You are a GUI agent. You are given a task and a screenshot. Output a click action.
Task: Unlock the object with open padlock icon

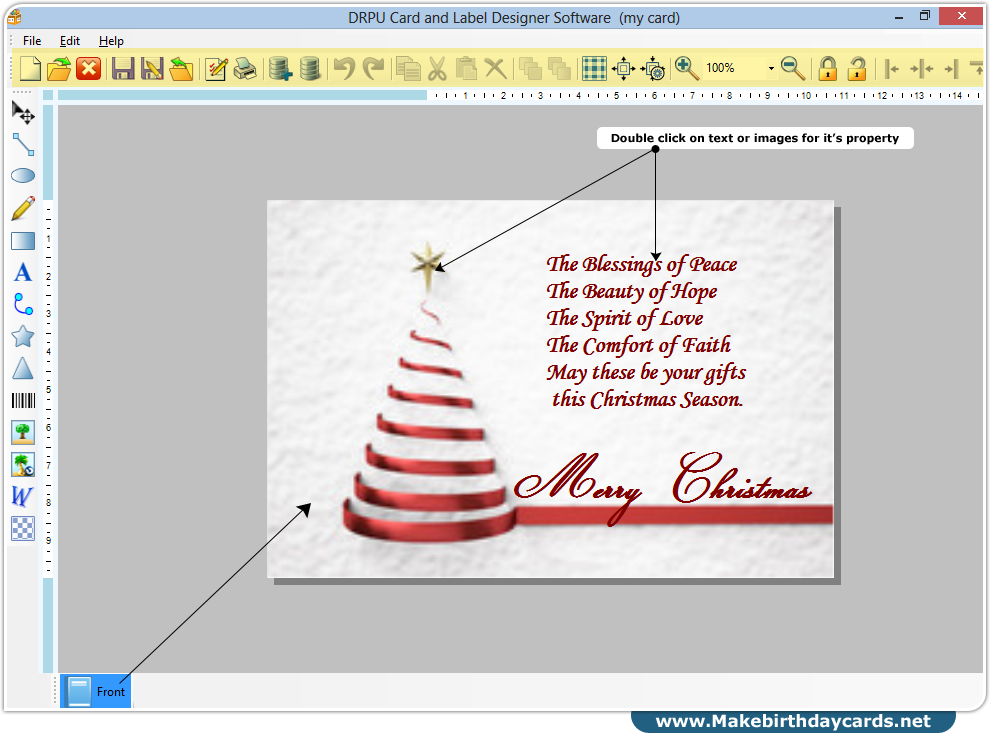point(857,68)
